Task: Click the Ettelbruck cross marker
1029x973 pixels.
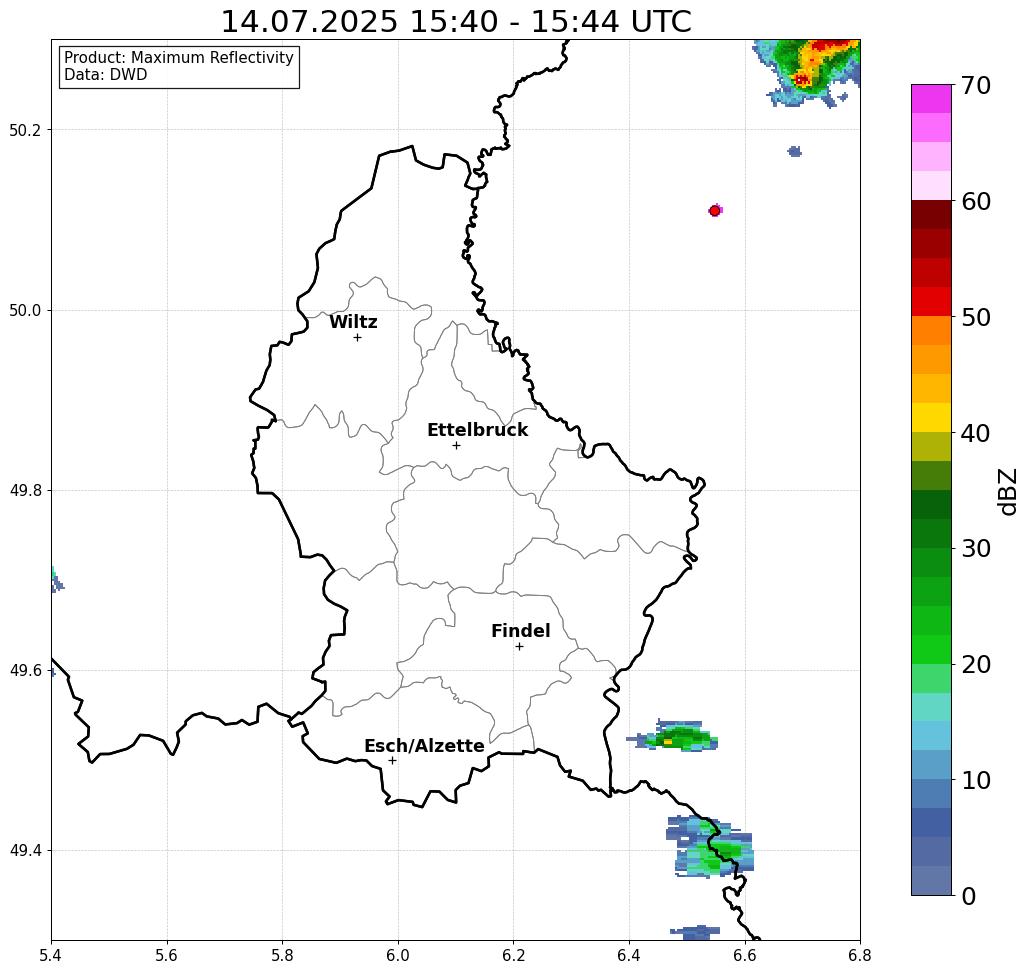Action: [x=457, y=445]
